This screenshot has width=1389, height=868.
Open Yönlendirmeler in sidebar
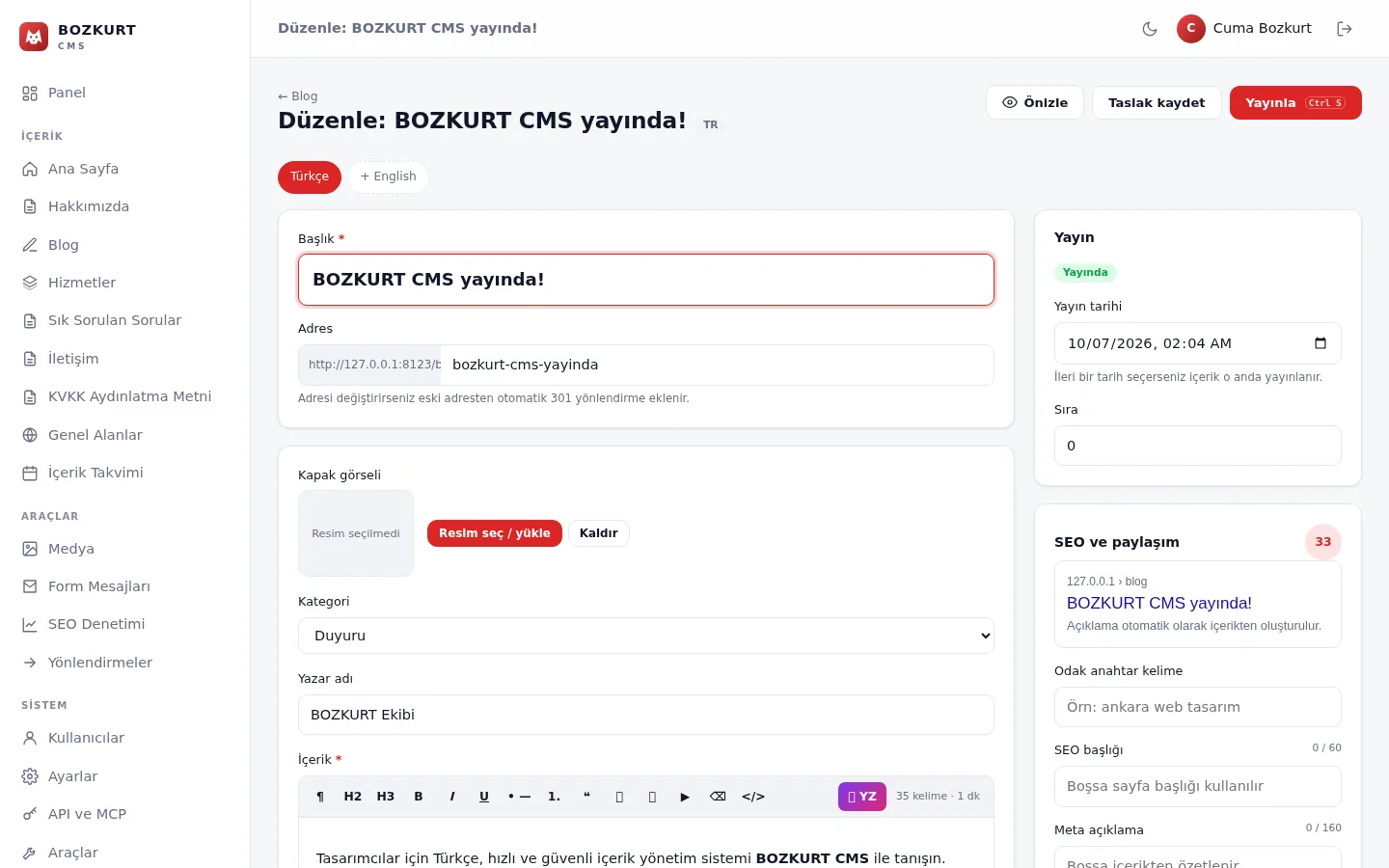tap(124, 663)
